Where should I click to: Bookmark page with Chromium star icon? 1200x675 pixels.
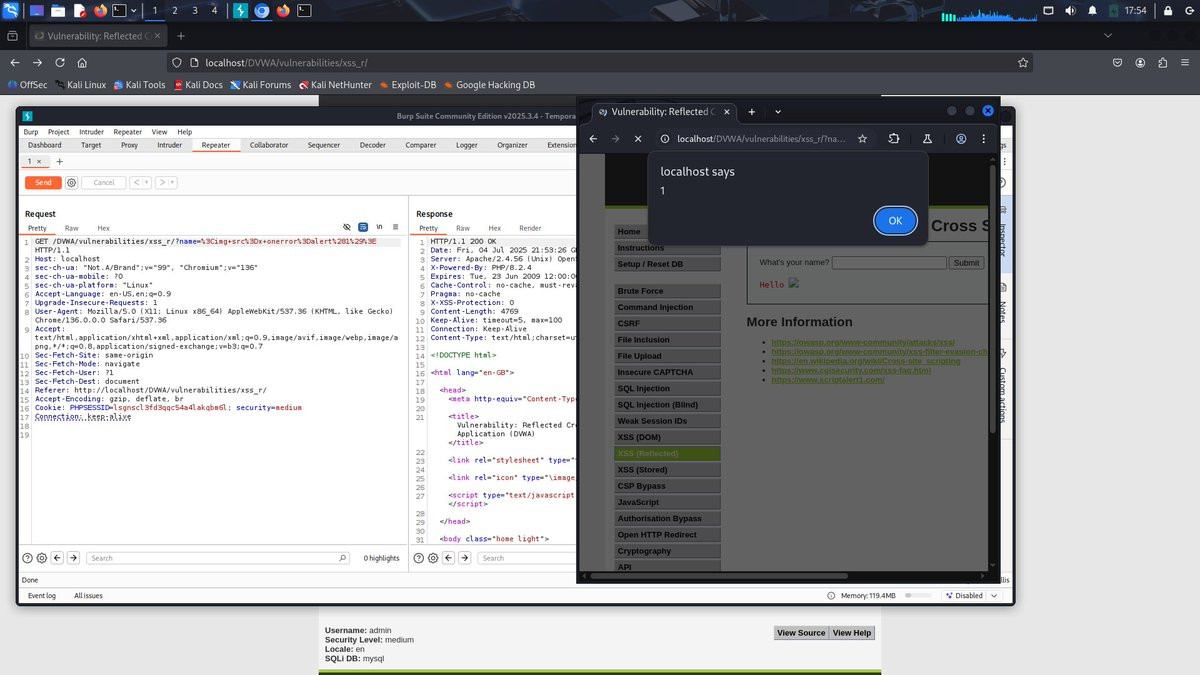[x=862, y=139]
